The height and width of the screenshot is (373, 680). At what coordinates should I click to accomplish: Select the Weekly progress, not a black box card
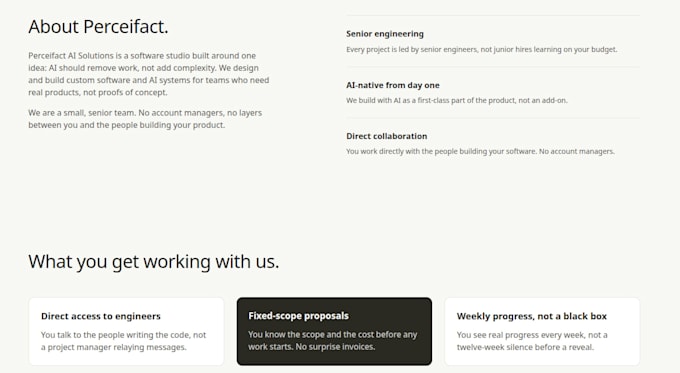(542, 331)
